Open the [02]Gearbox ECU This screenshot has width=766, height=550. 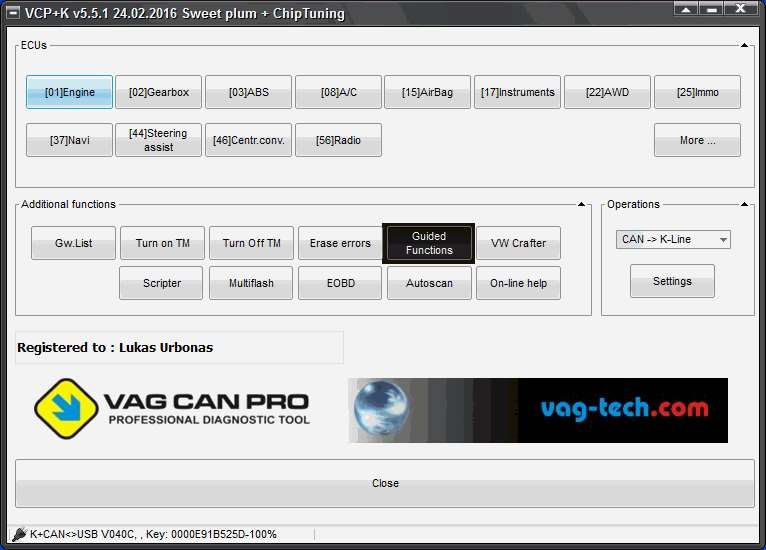coord(159,92)
